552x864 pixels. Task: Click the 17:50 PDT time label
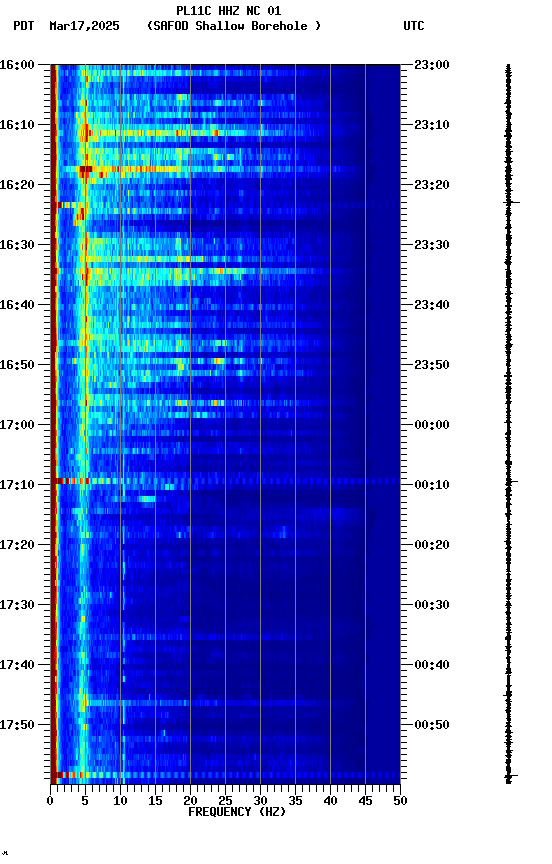tap(17, 725)
